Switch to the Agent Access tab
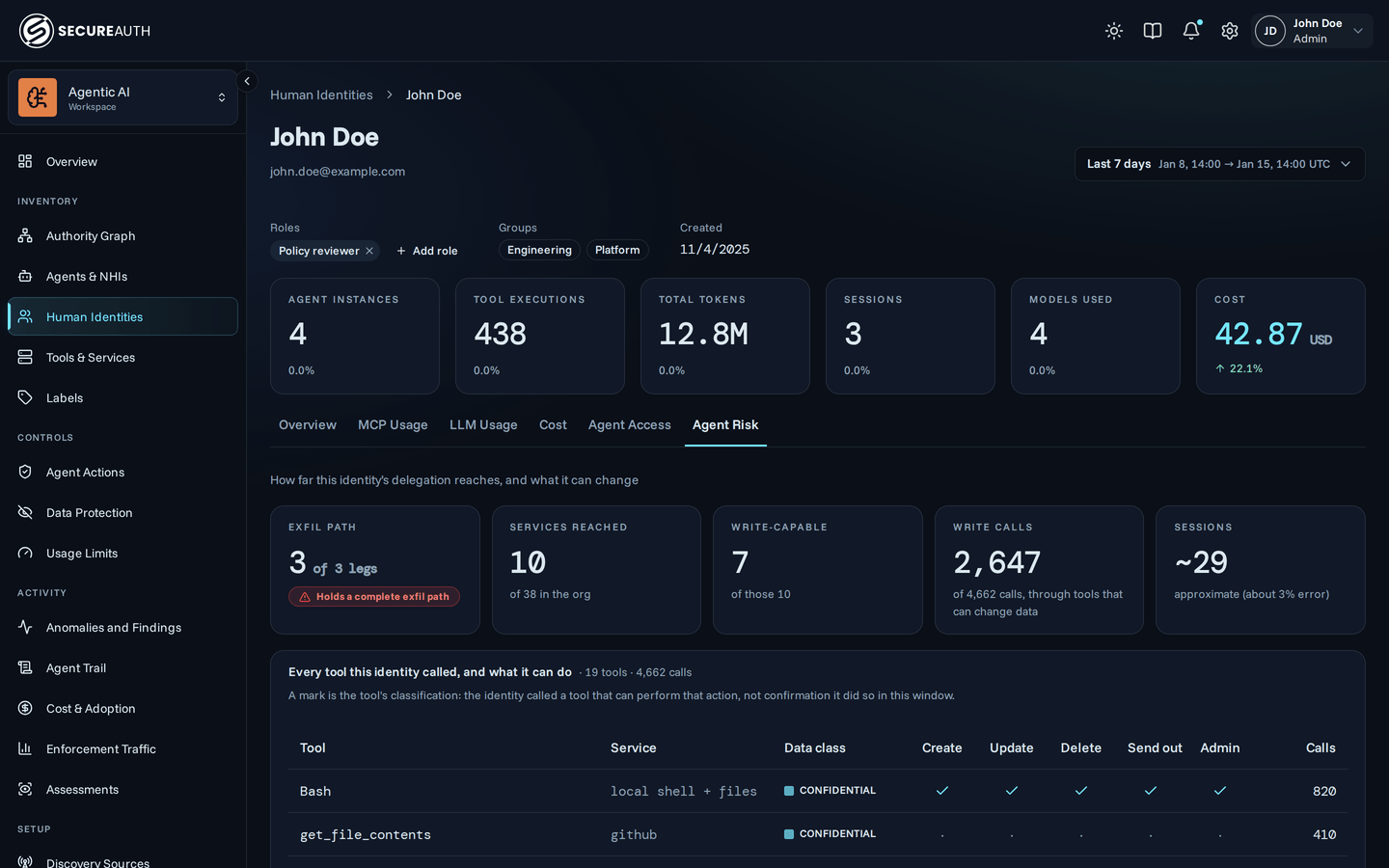The image size is (1389, 868). click(x=630, y=425)
